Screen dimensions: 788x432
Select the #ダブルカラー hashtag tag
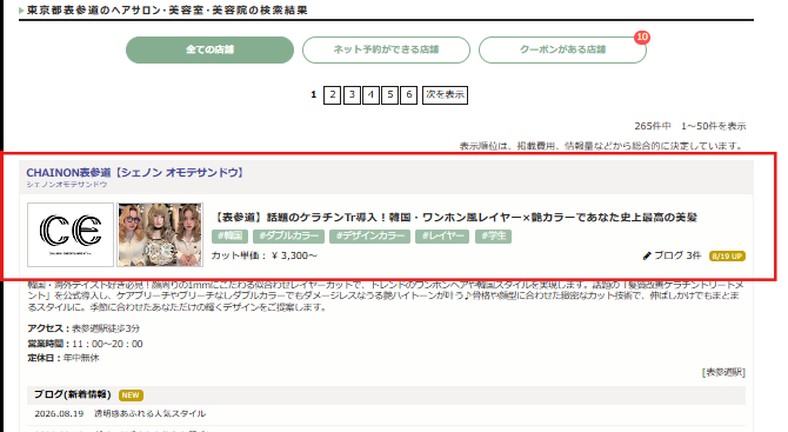point(289,236)
